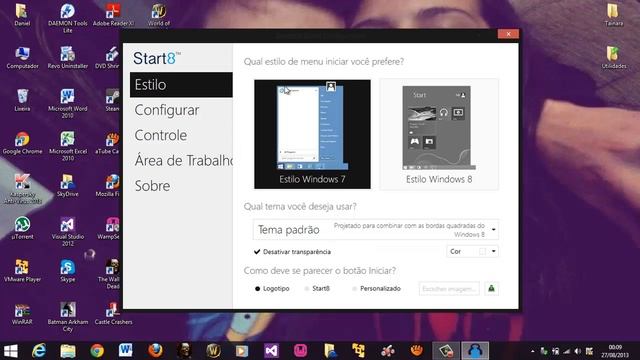
Task: Show hidden tray icons arrow
Action: point(532,351)
